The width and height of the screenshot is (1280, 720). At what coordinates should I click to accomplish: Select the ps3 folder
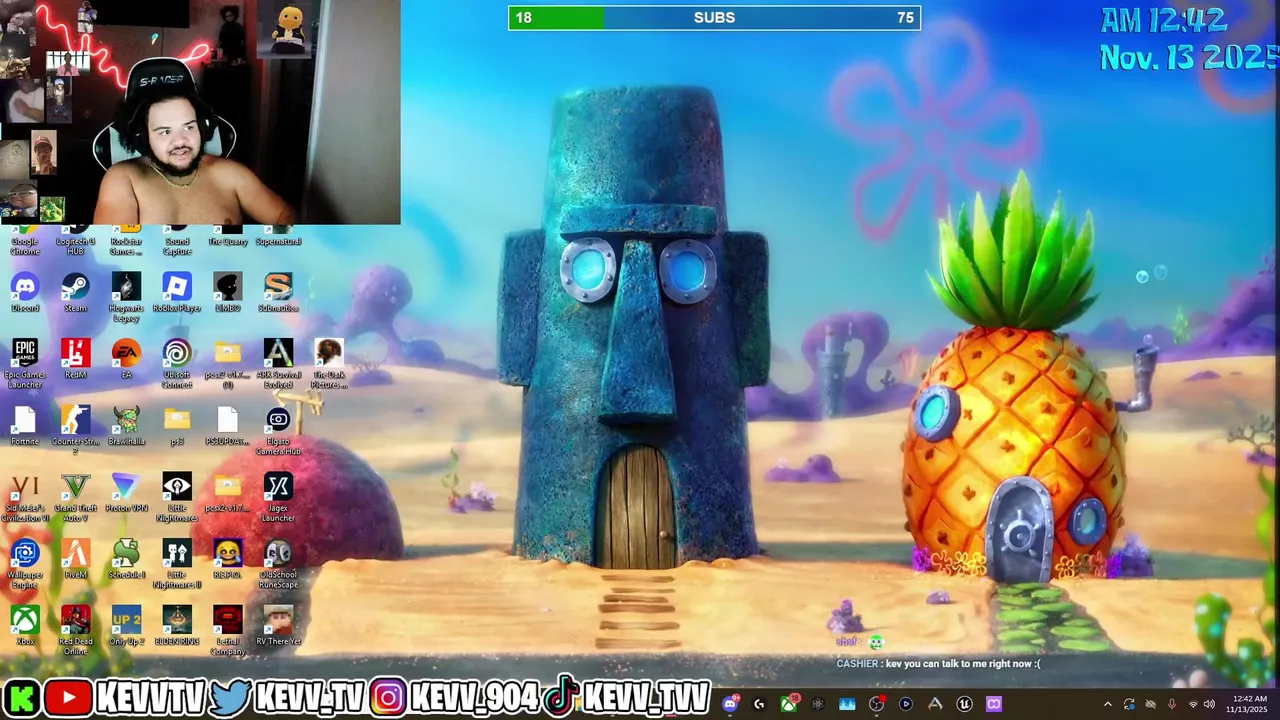click(177, 426)
